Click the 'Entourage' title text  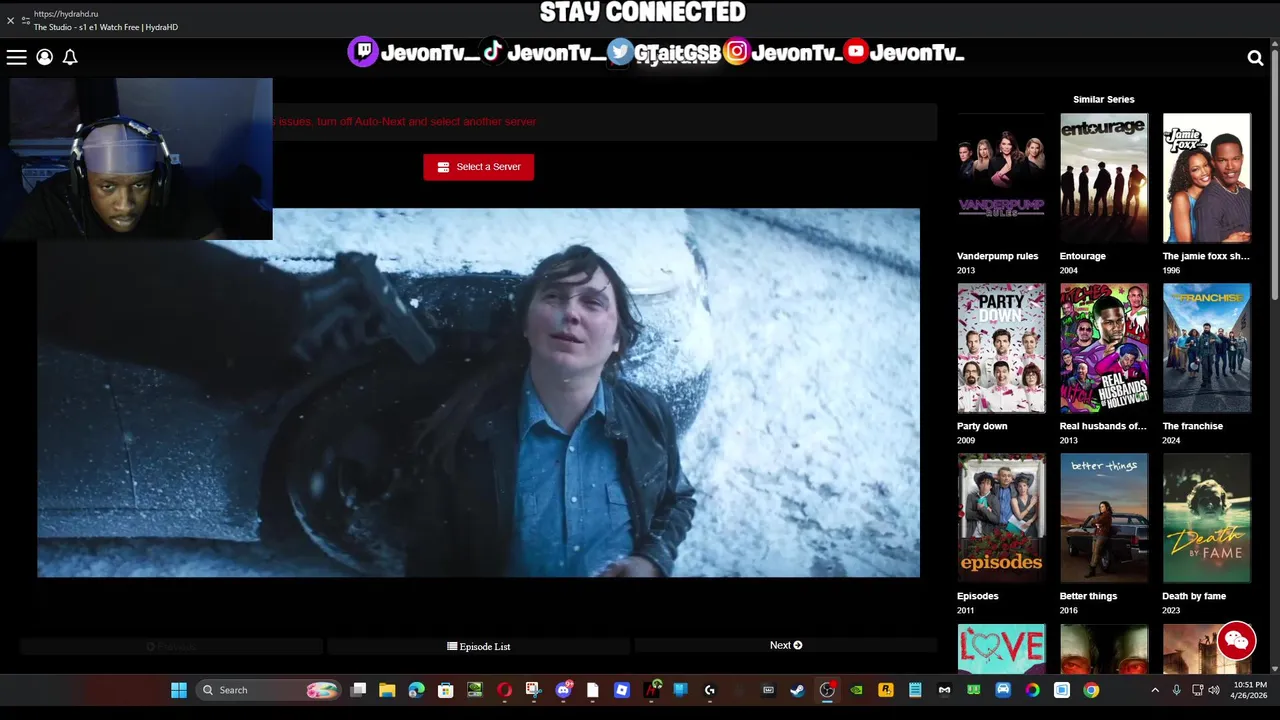1082,256
